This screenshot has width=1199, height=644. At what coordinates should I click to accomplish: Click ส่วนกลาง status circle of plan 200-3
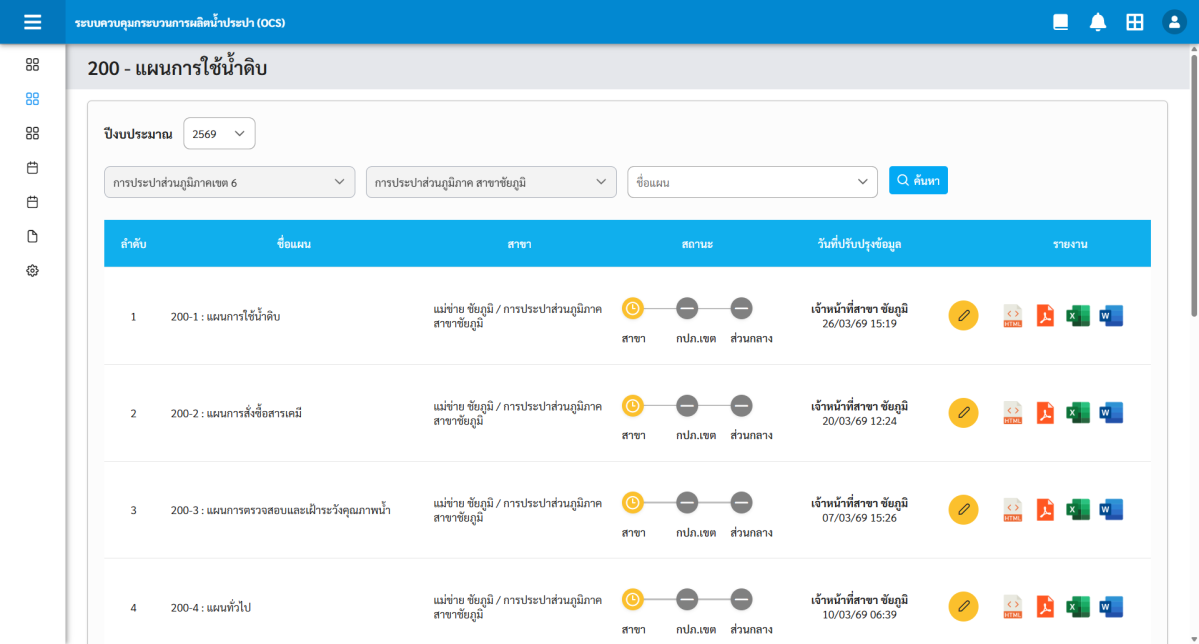pos(741,503)
